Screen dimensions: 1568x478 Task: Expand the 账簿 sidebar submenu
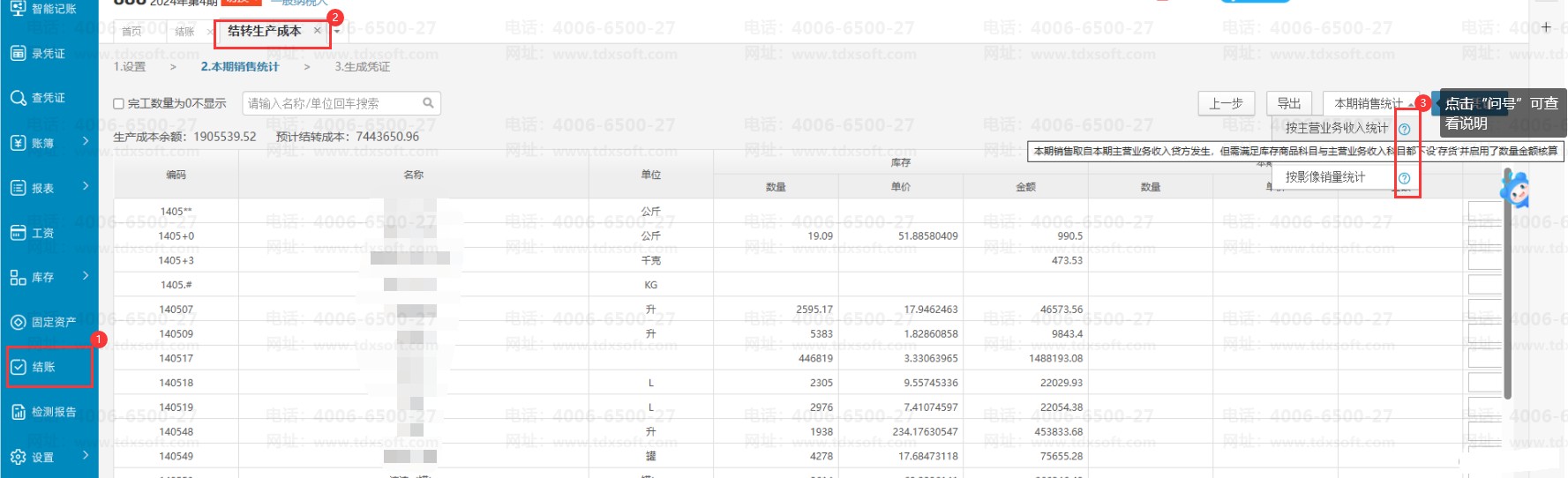(86, 141)
